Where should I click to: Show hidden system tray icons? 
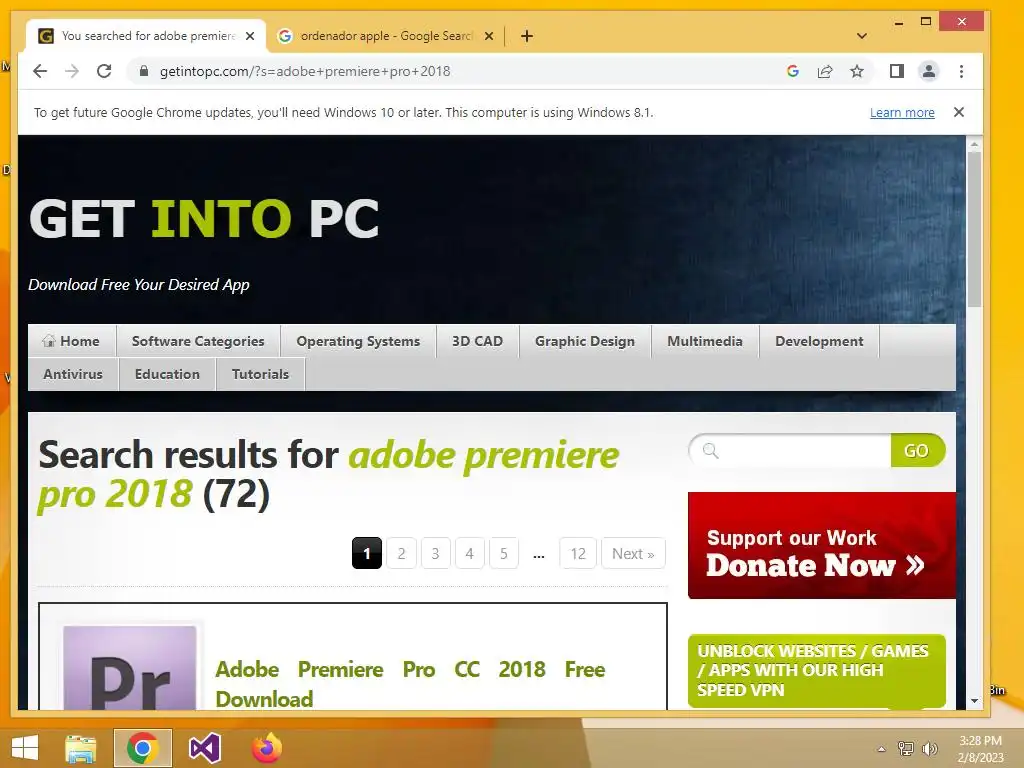coord(882,749)
